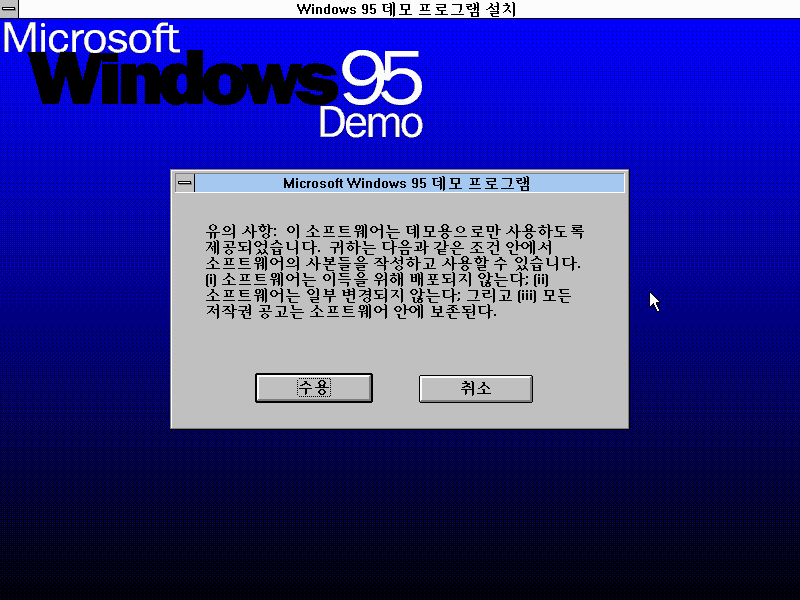The image size is (800, 600).
Task: Click the text line starting with '소프트웨어의 사본들을'
Action: 393,263
